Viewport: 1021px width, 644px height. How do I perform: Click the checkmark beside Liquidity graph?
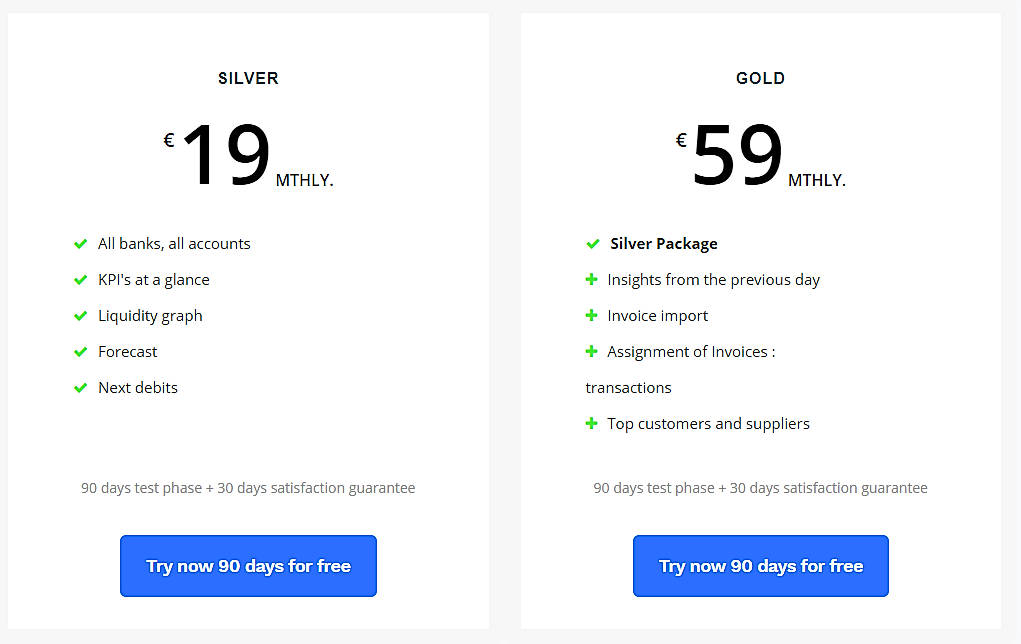point(81,315)
